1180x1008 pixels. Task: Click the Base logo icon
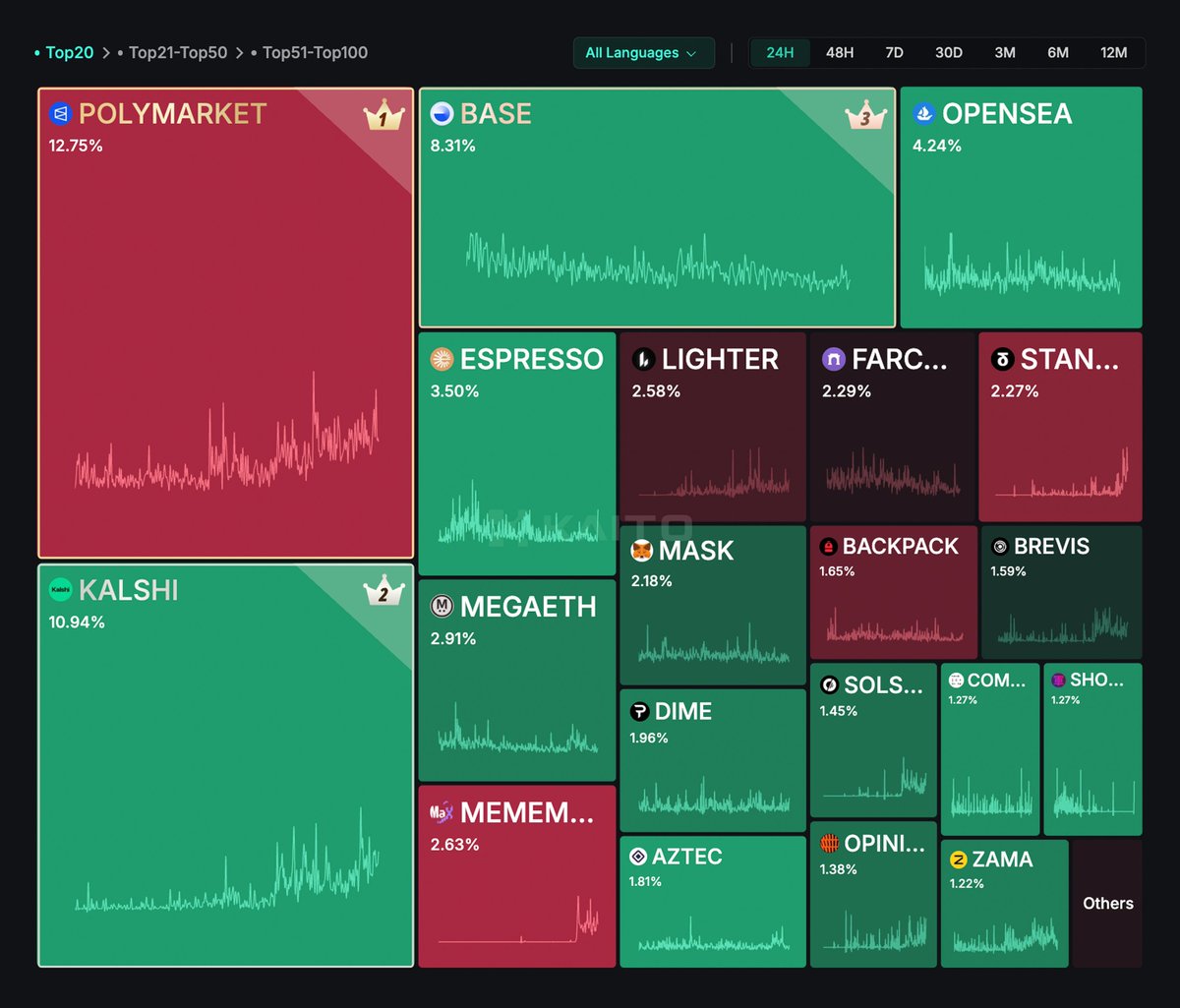point(442,114)
